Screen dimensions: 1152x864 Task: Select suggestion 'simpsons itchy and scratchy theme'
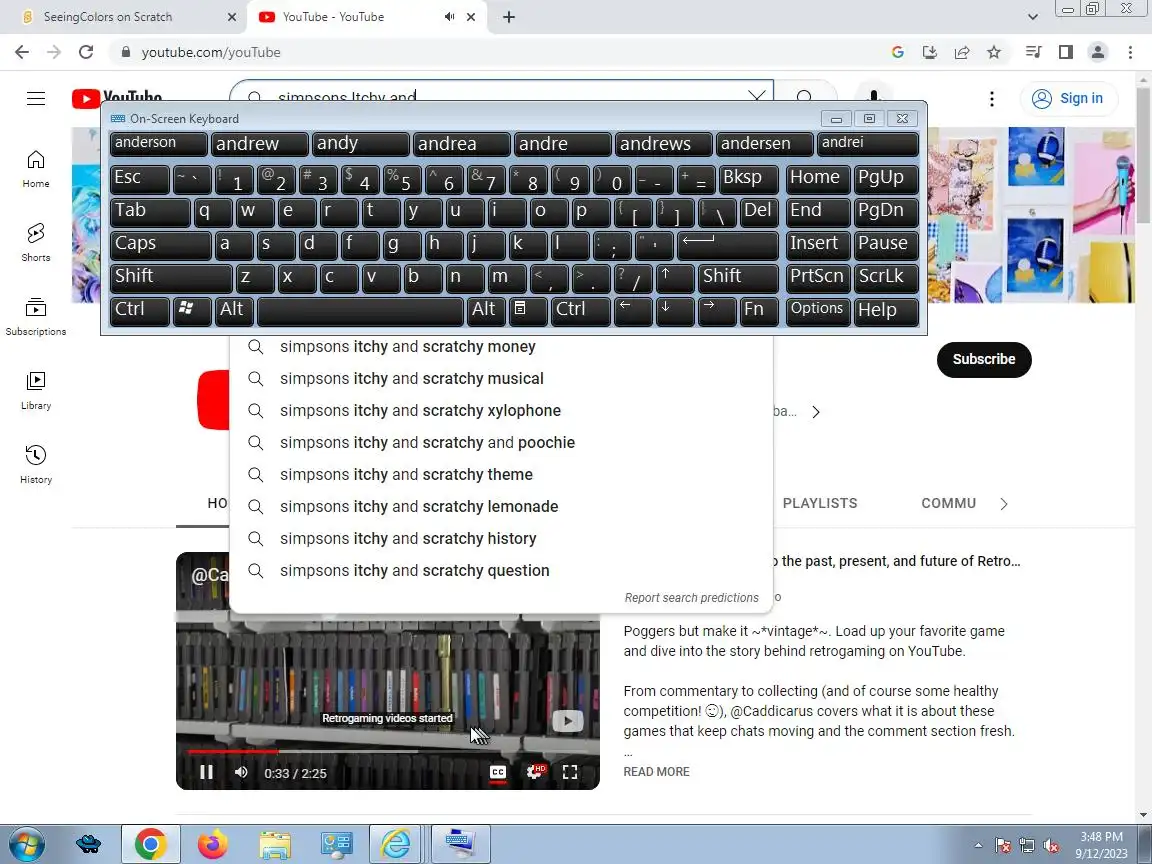pos(501,475)
